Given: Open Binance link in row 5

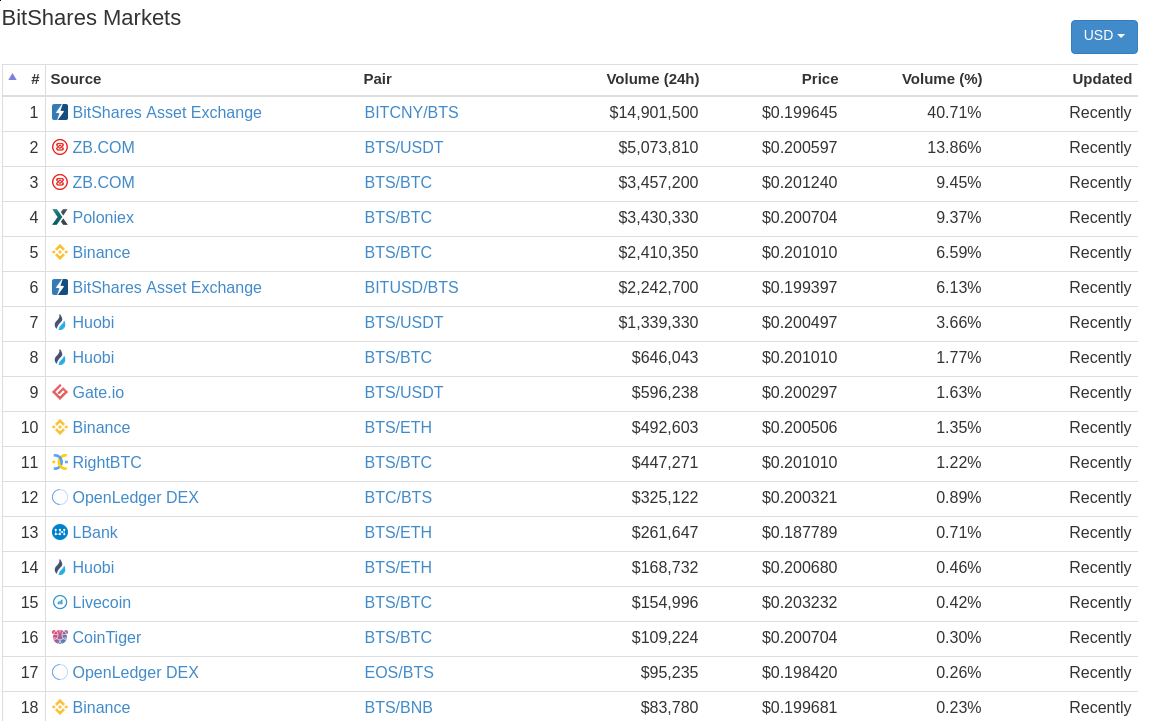Looking at the screenshot, I should click(101, 252).
